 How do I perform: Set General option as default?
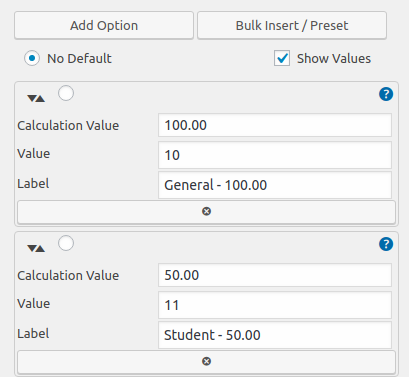tap(66, 93)
